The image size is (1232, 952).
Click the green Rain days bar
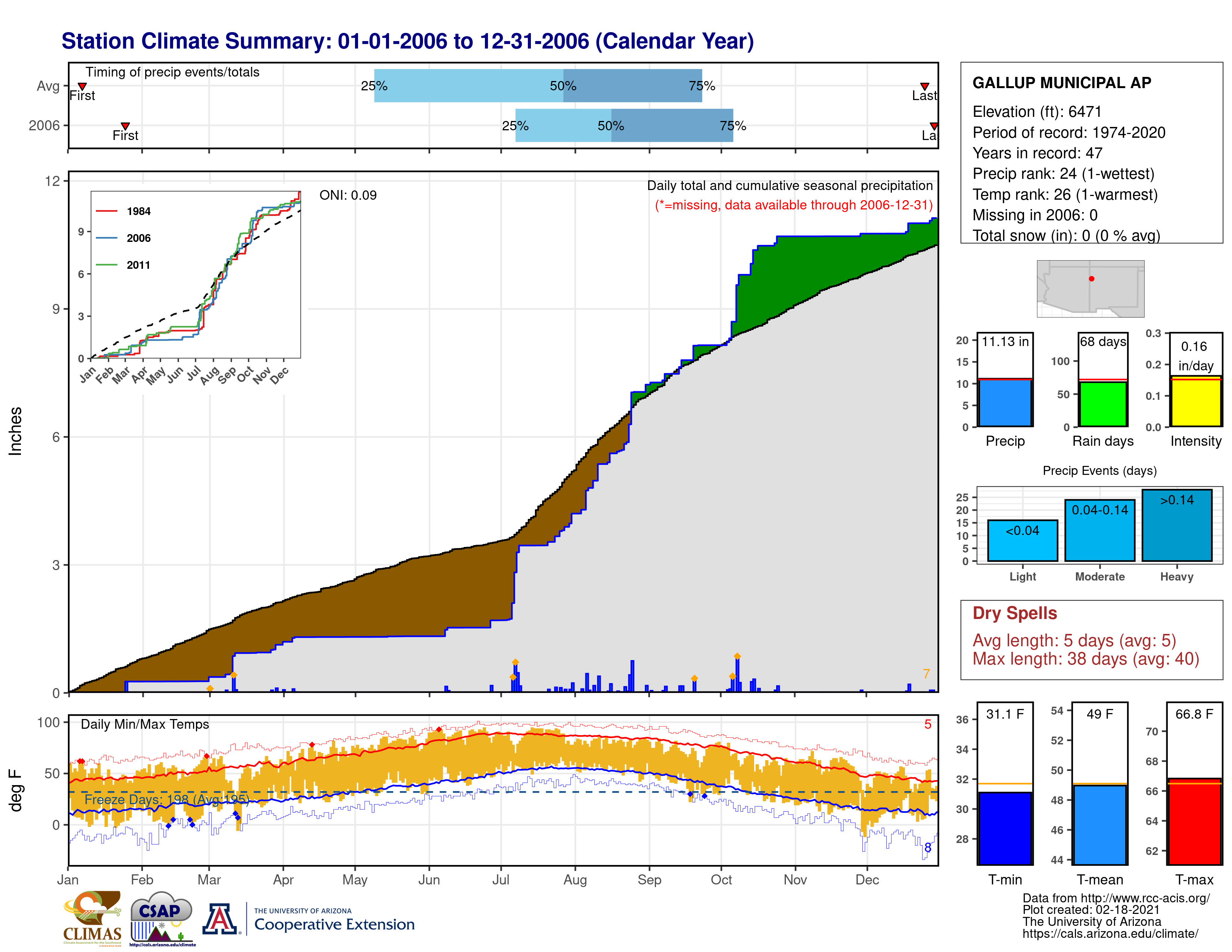coord(1103,404)
